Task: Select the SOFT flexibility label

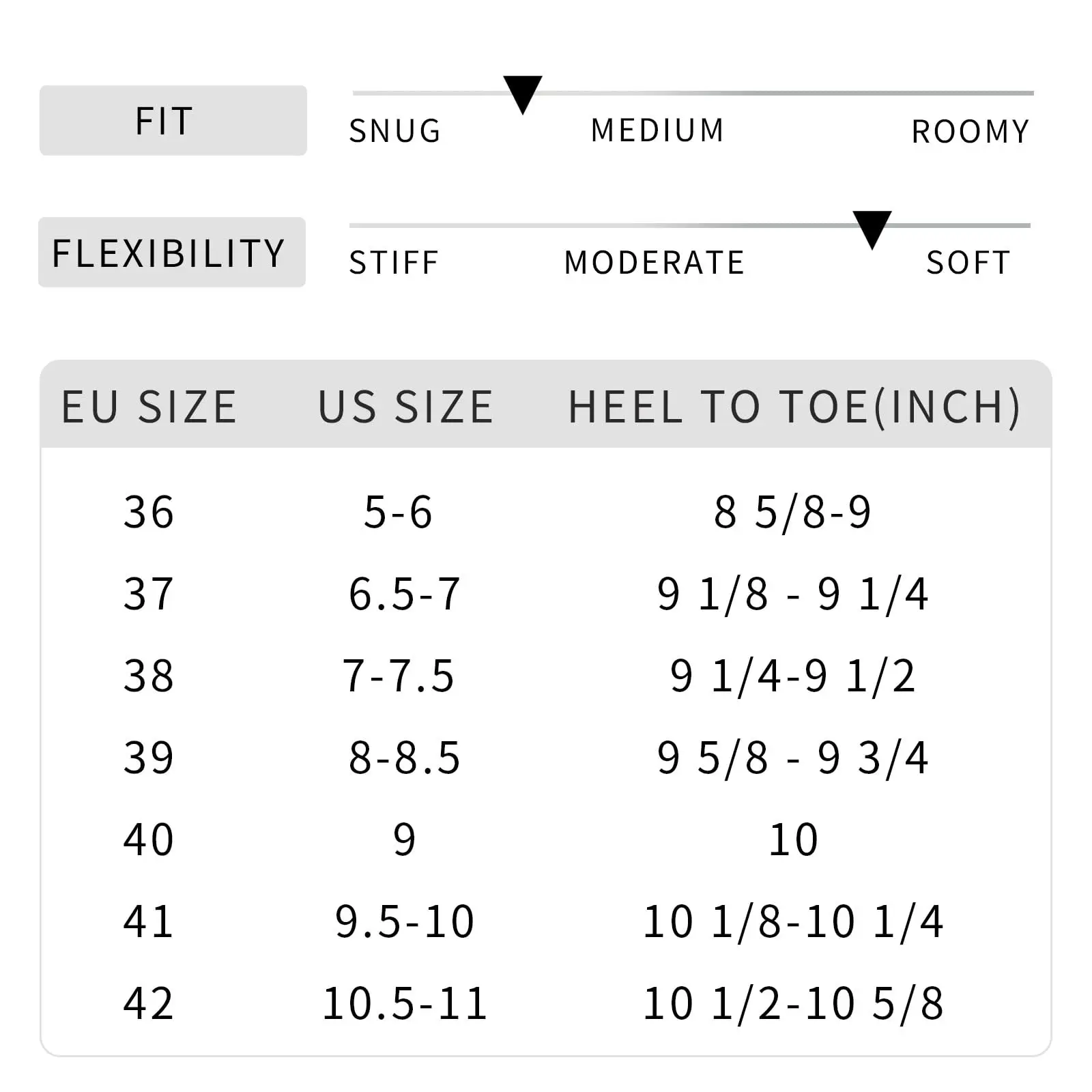Action: [968, 263]
